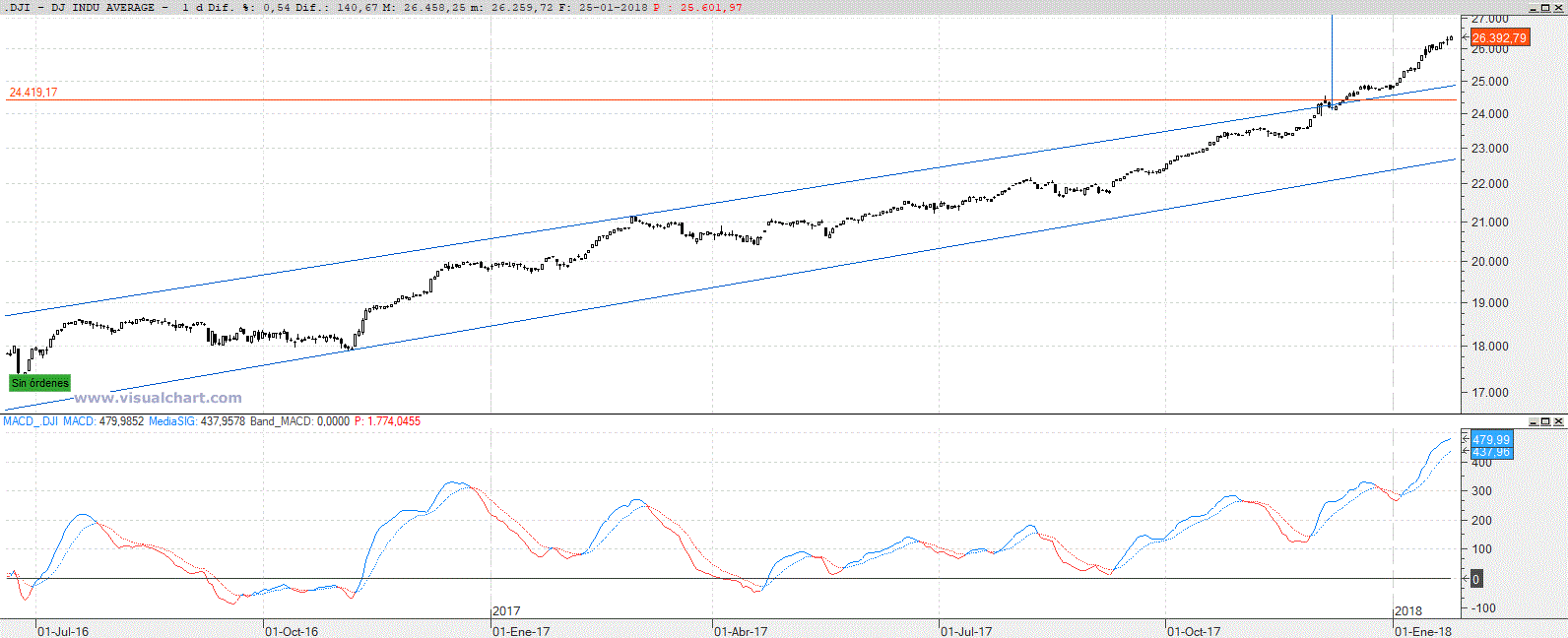The width and height of the screenshot is (1568, 638).
Task: Close the DJ Indu Average price panel
Action: tap(1558, 8)
